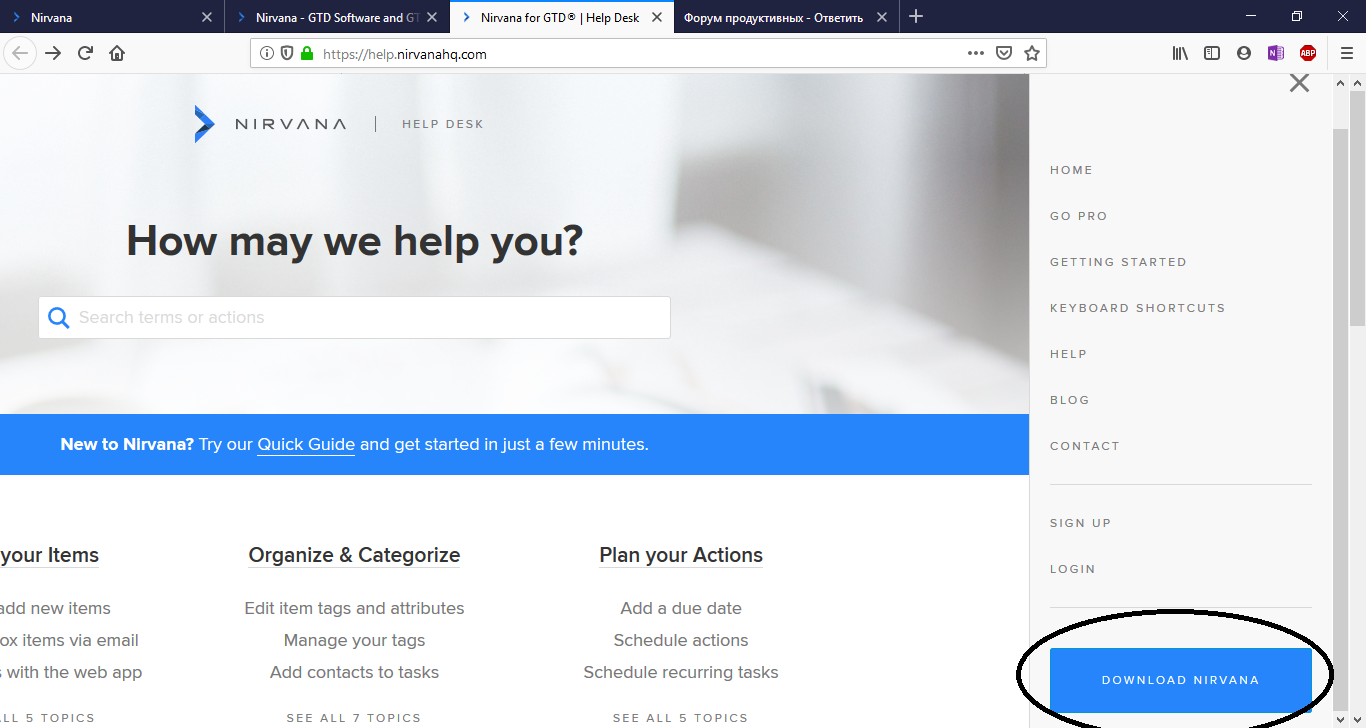Open the Firefox library icon
This screenshot has width=1366, height=728.
tap(1180, 54)
